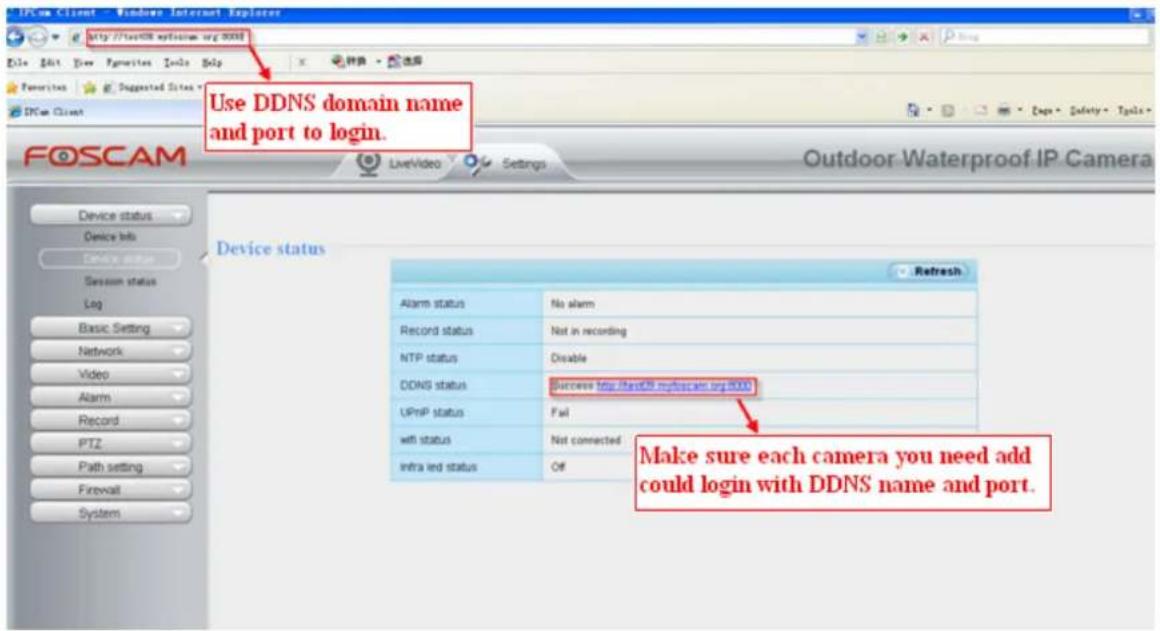Viewport: 1160px width, 631px height.
Task: Click the page icon left of URL
Action: [x=75, y=36]
